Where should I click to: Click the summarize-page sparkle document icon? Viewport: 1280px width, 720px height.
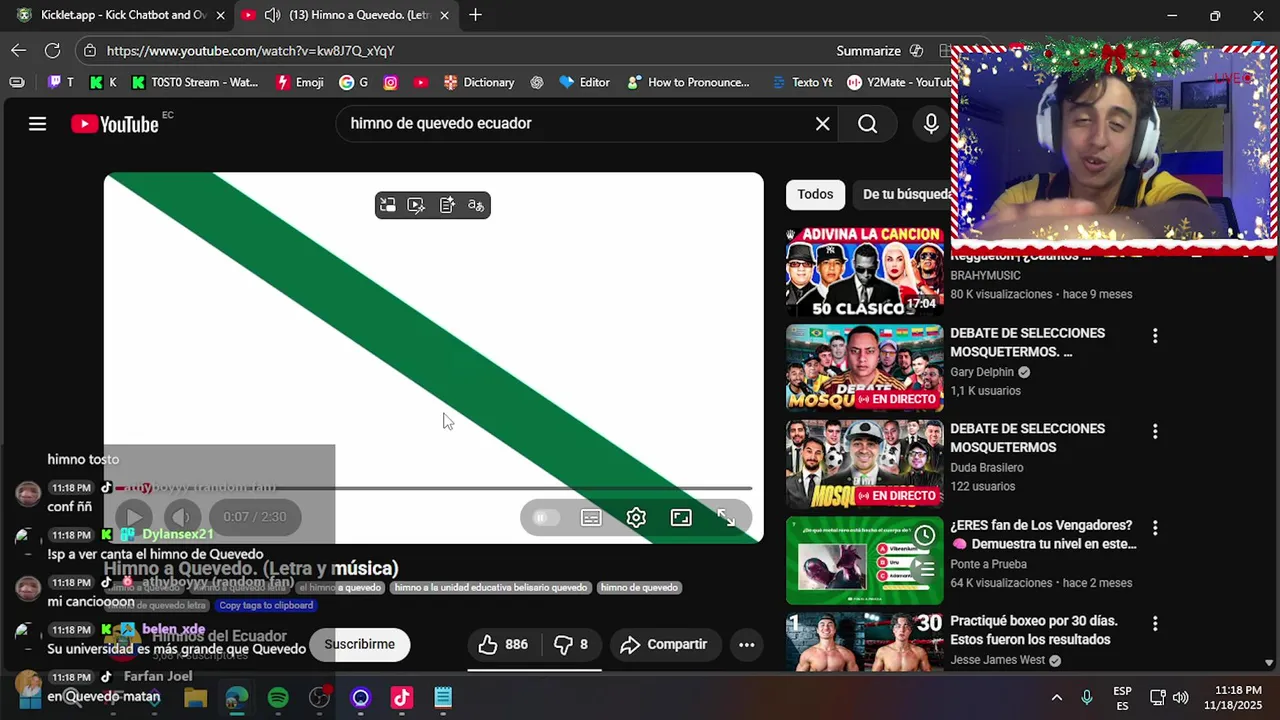[447, 205]
